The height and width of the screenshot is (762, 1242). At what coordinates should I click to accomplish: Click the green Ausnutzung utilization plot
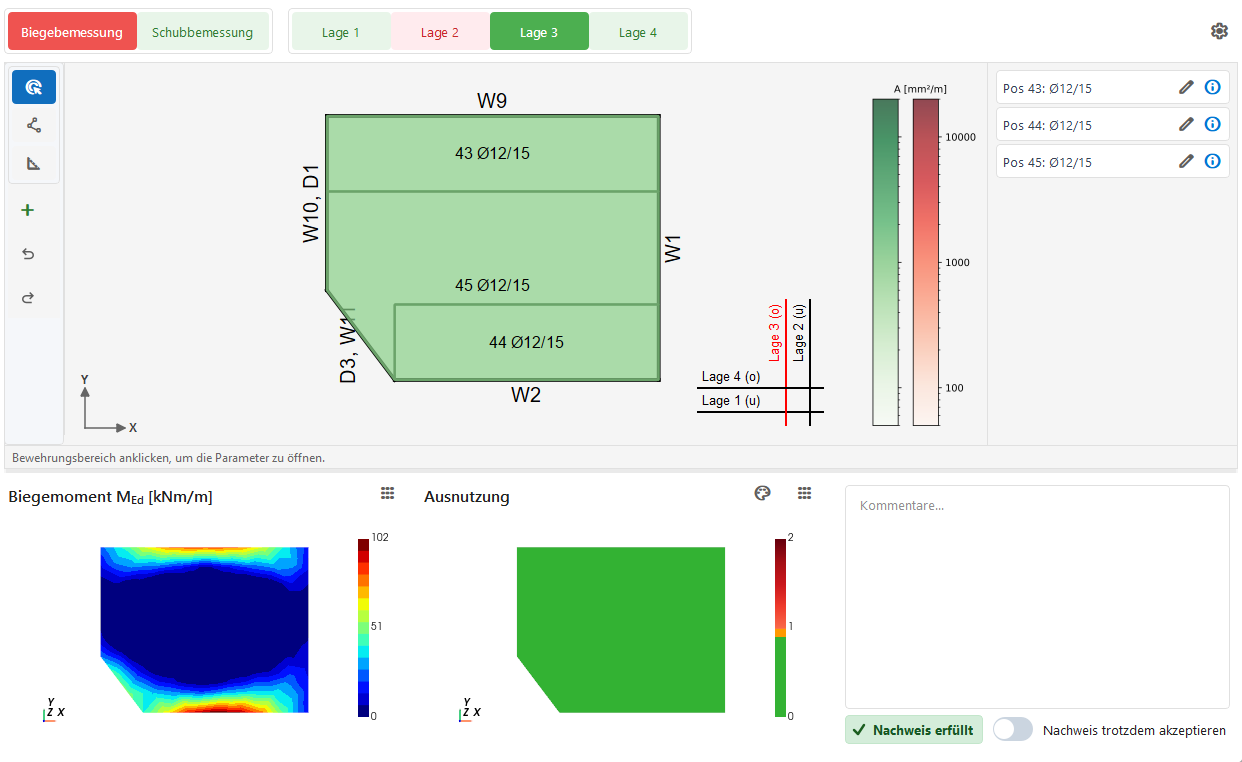pos(620,630)
